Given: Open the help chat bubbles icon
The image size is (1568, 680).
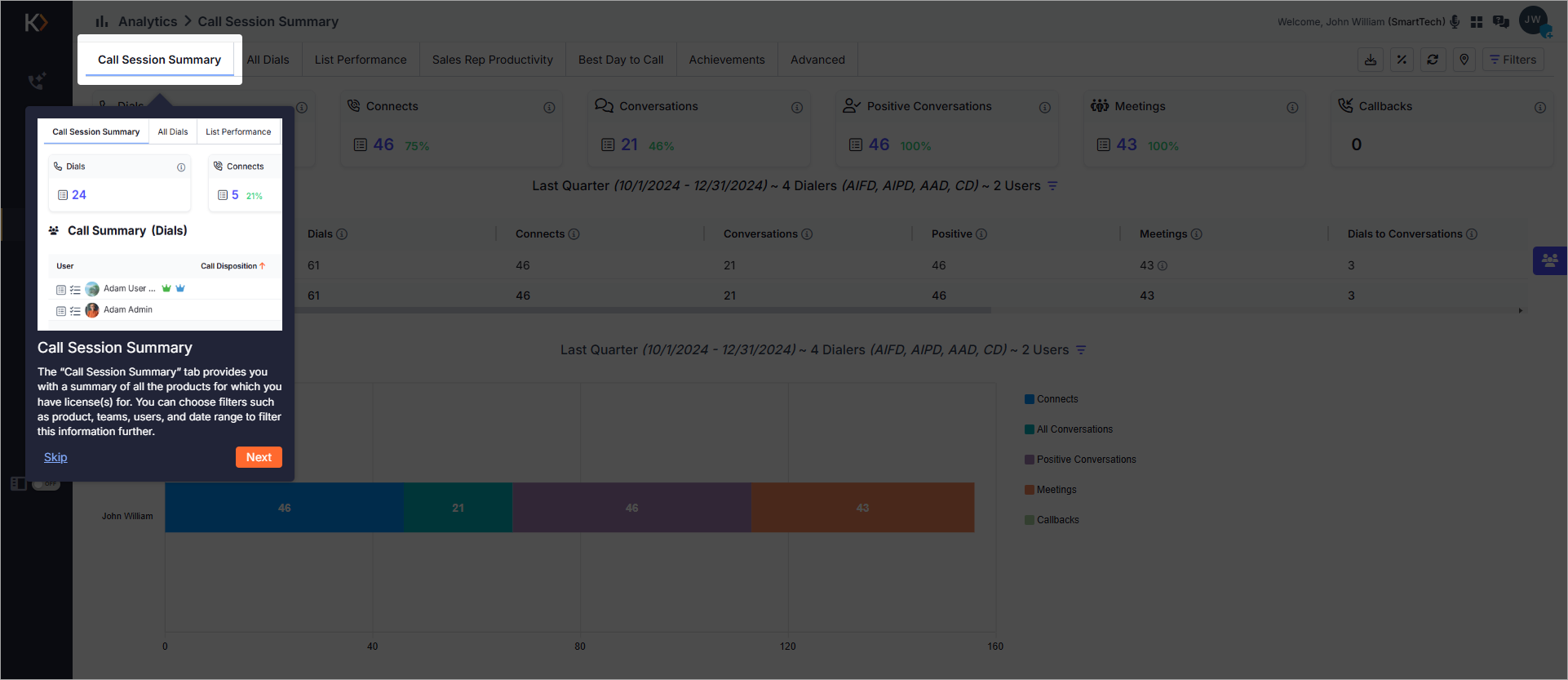Looking at the screenshot, I should pyautogui.click(x=1501, y=22).
